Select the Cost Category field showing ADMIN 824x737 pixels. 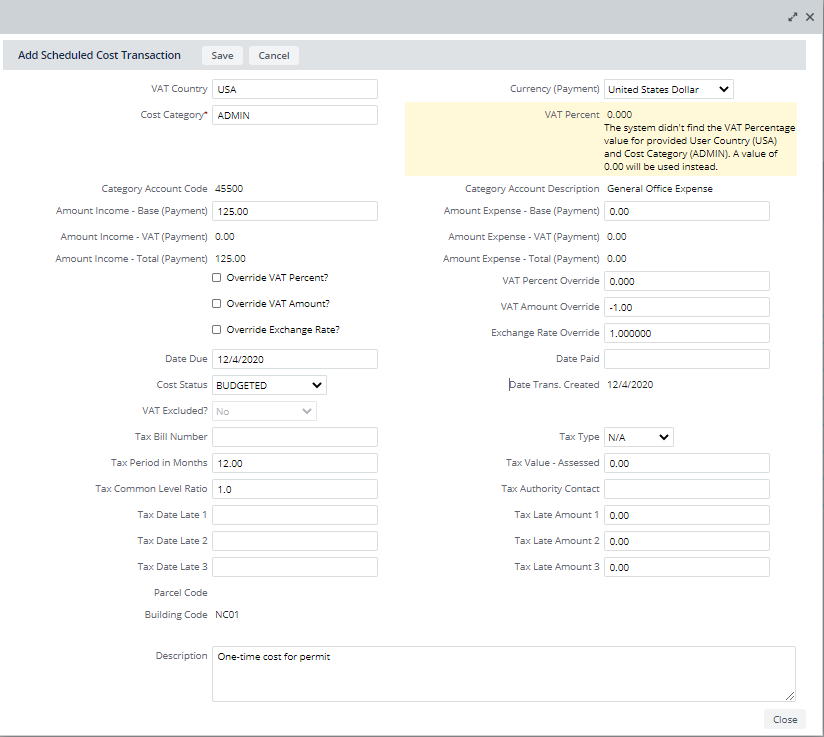pos(294,114)
